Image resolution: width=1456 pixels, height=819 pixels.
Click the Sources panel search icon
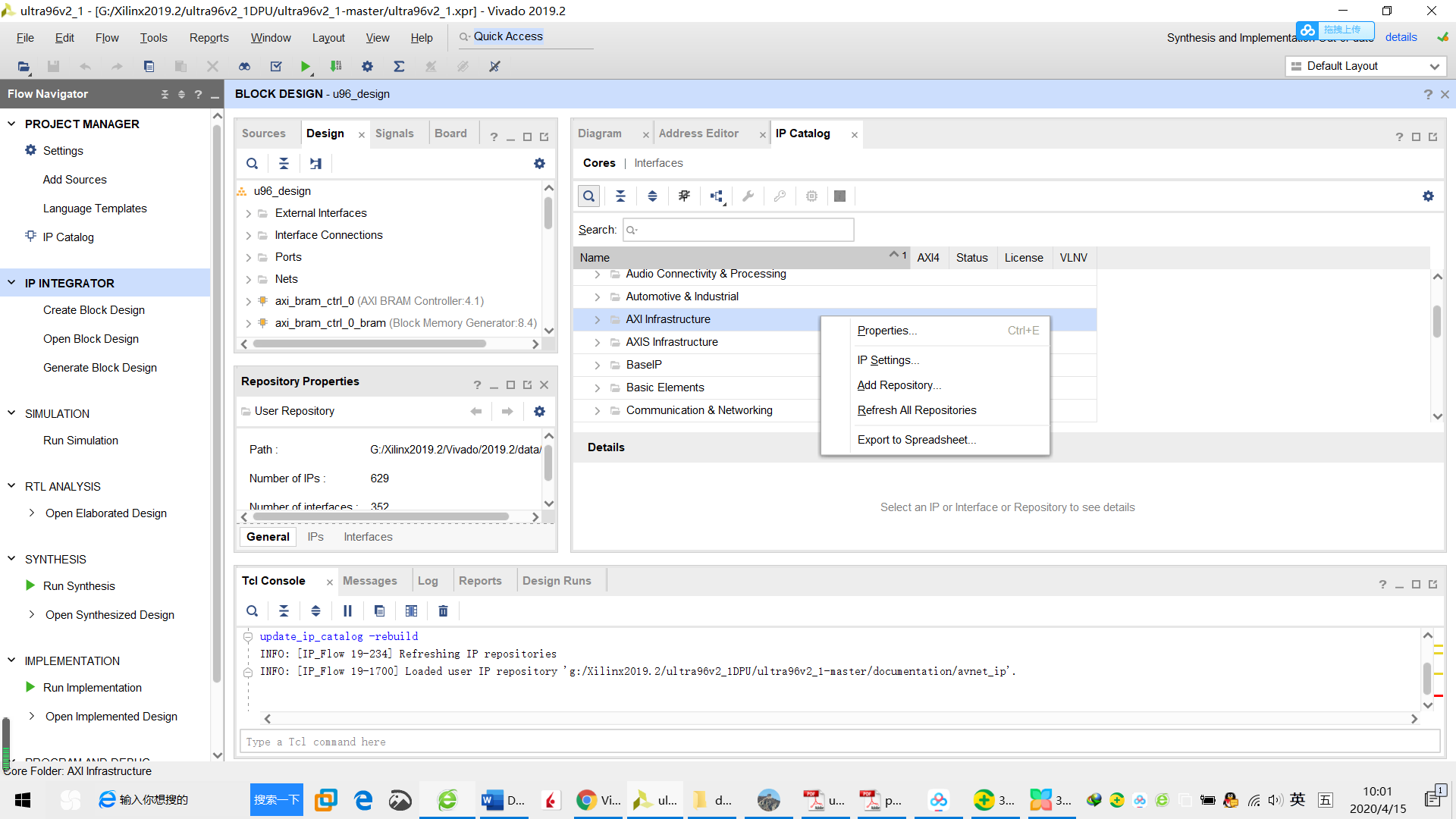pyautogui.click(x=252, y=163)
